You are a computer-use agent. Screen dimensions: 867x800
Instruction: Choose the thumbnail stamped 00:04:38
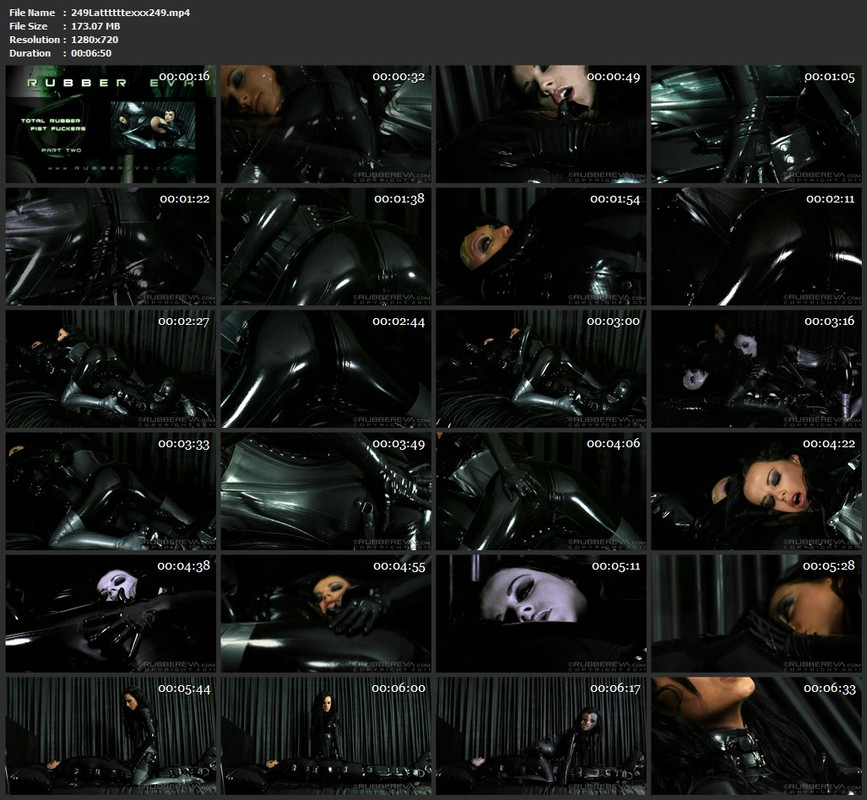(111, 614)
